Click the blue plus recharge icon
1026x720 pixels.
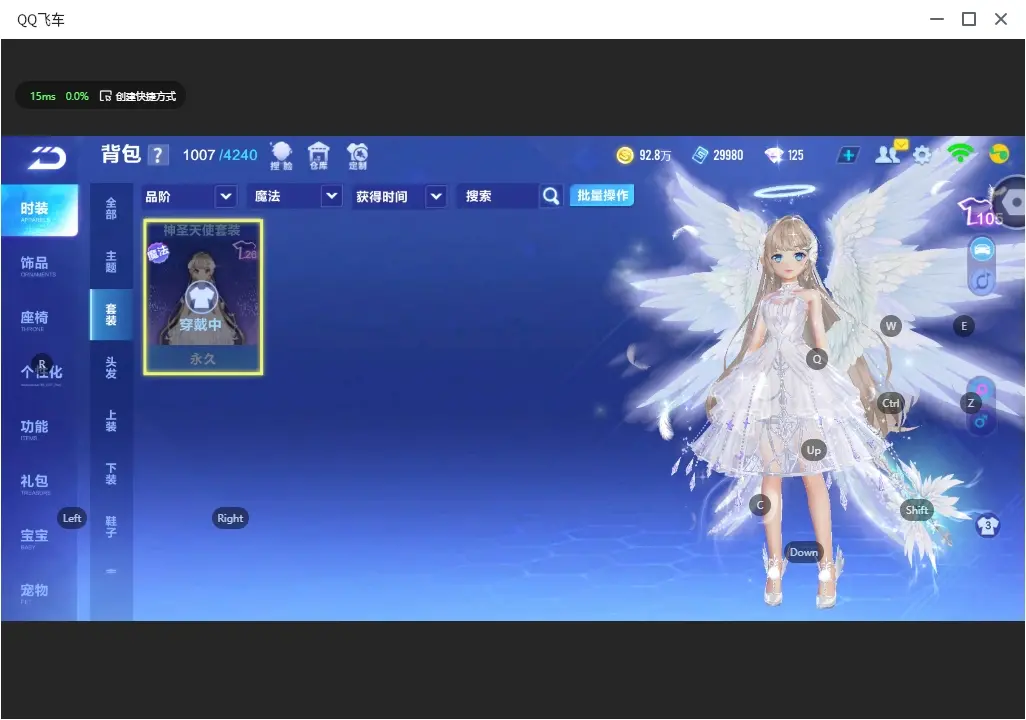point(847,155)
